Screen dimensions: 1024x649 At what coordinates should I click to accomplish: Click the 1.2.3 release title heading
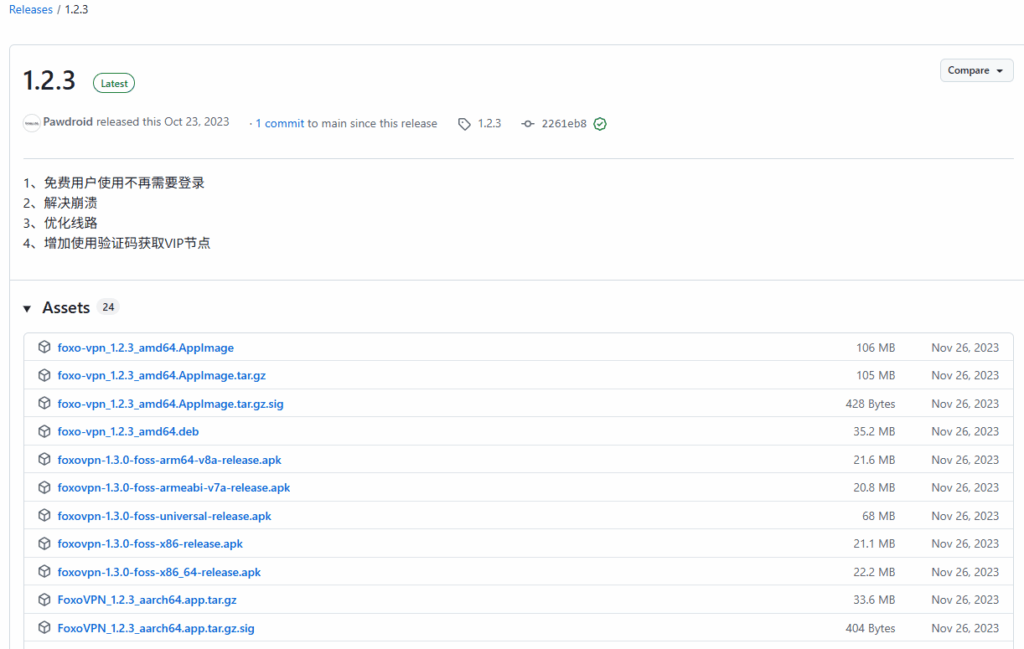click(50, 82)
